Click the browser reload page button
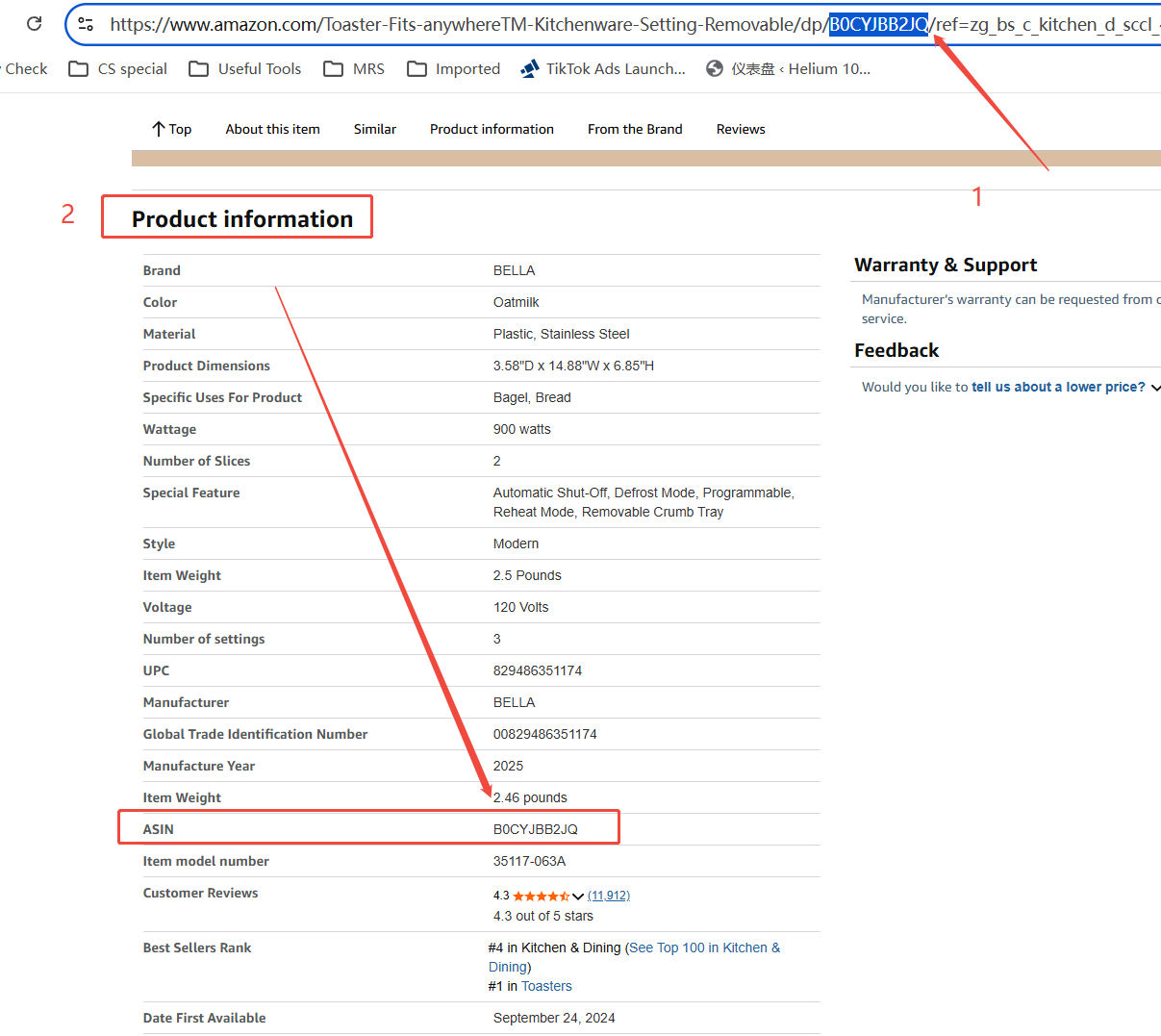Viewport: 1161px width, 1036px height. [35, 24]
